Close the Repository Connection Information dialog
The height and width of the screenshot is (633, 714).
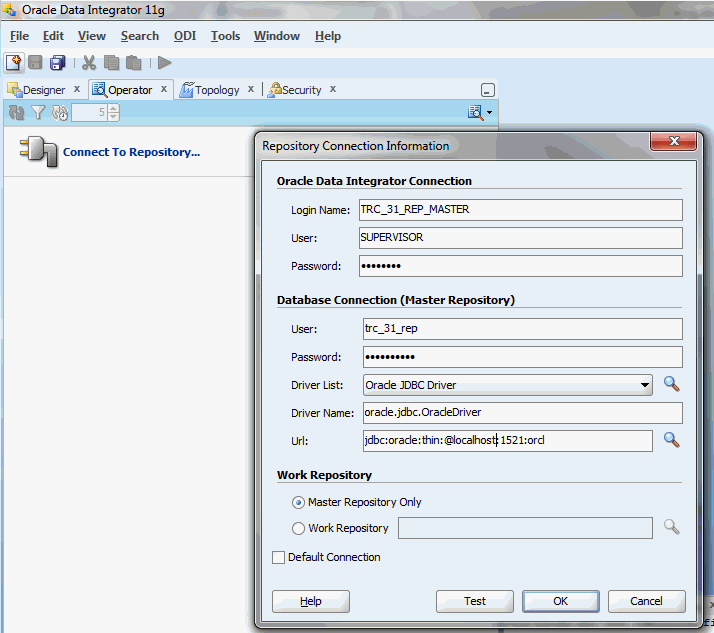coord(673,141)
